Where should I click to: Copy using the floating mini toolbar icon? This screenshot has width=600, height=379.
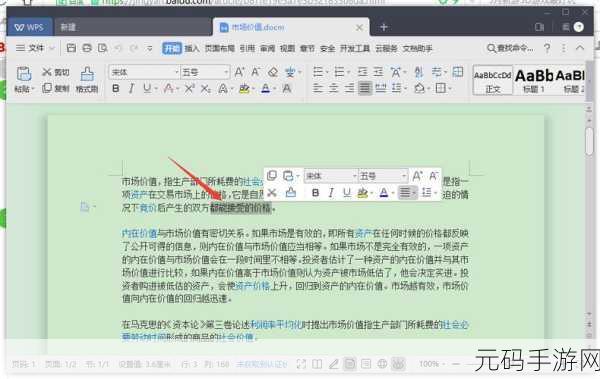pos(272,176)
